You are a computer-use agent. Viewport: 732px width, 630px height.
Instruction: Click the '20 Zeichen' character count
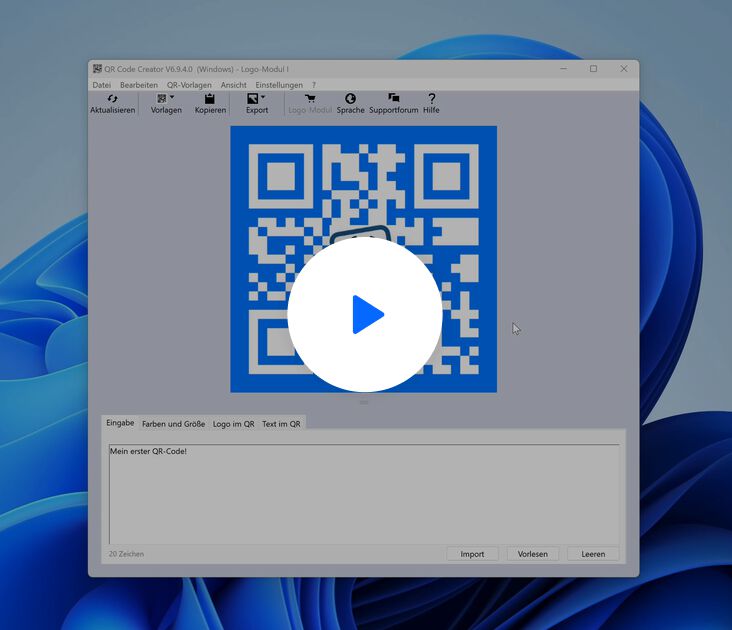(x=126, y=554)
